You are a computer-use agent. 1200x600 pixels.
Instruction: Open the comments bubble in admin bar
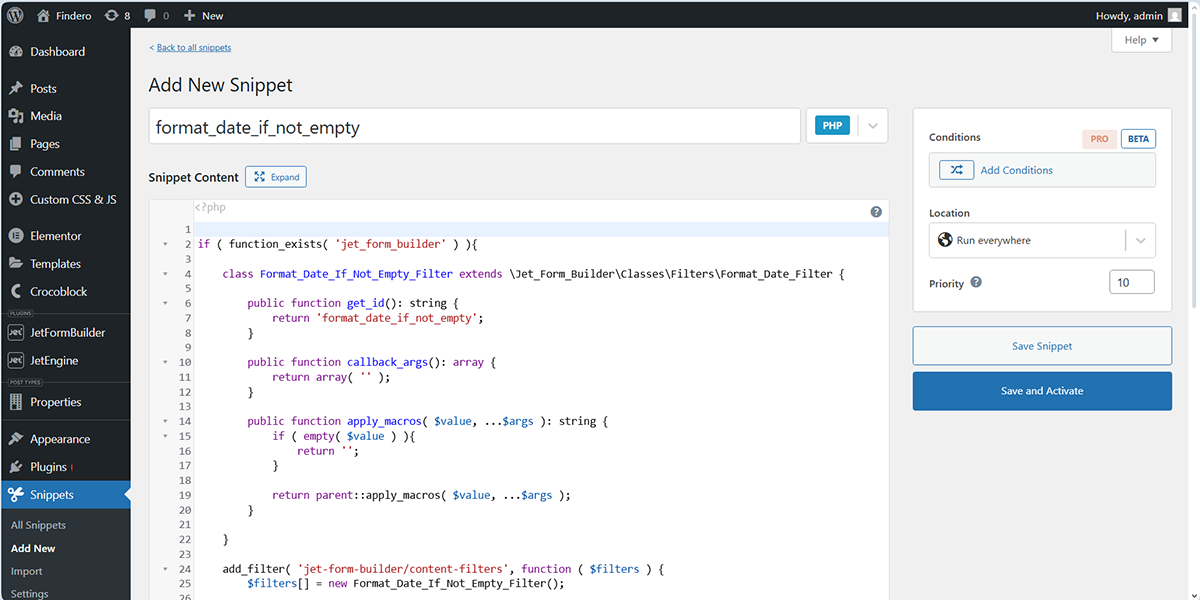[156, 15]
